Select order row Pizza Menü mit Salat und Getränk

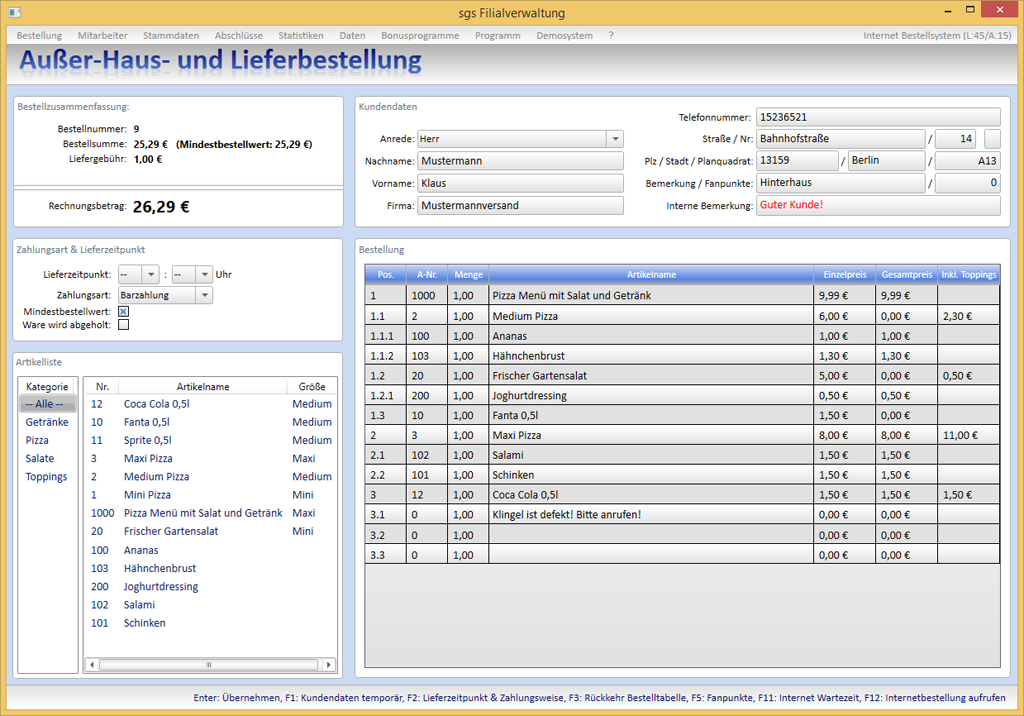(x=682, y=295)
